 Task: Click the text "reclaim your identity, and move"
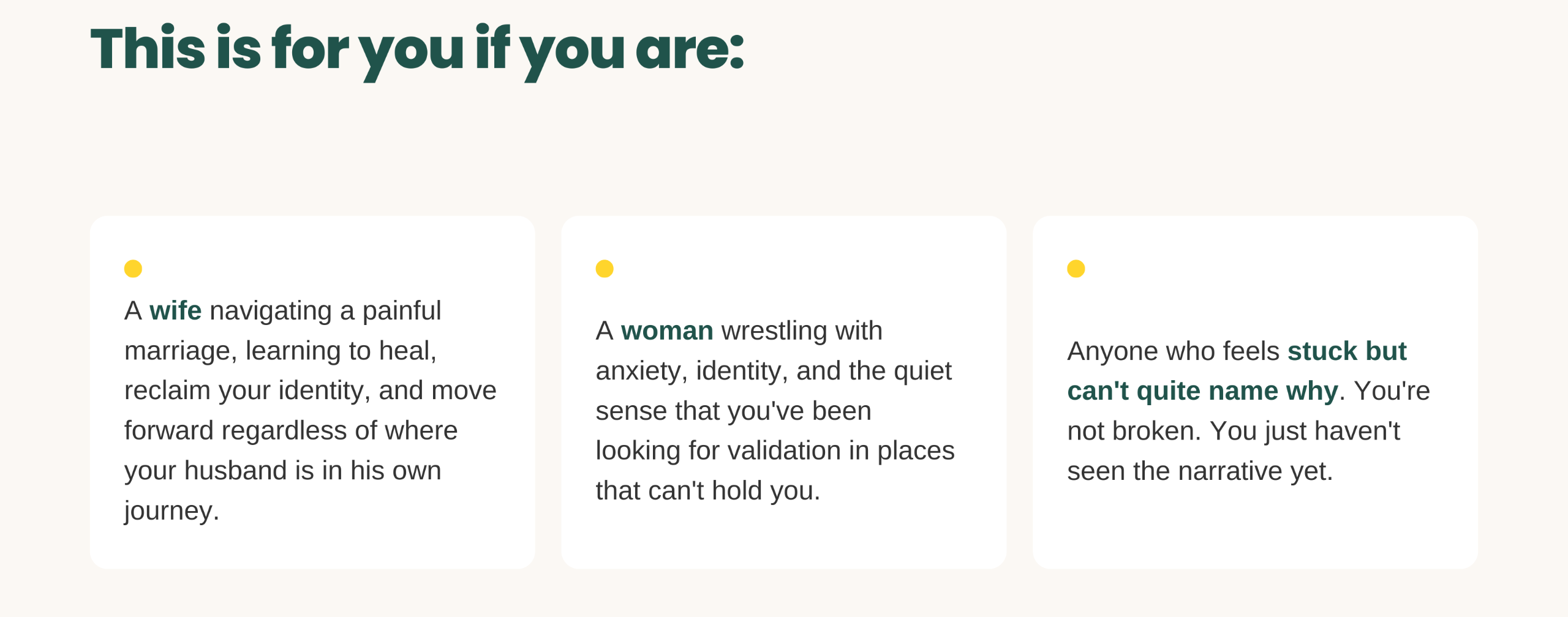click(x=310, y=391)
